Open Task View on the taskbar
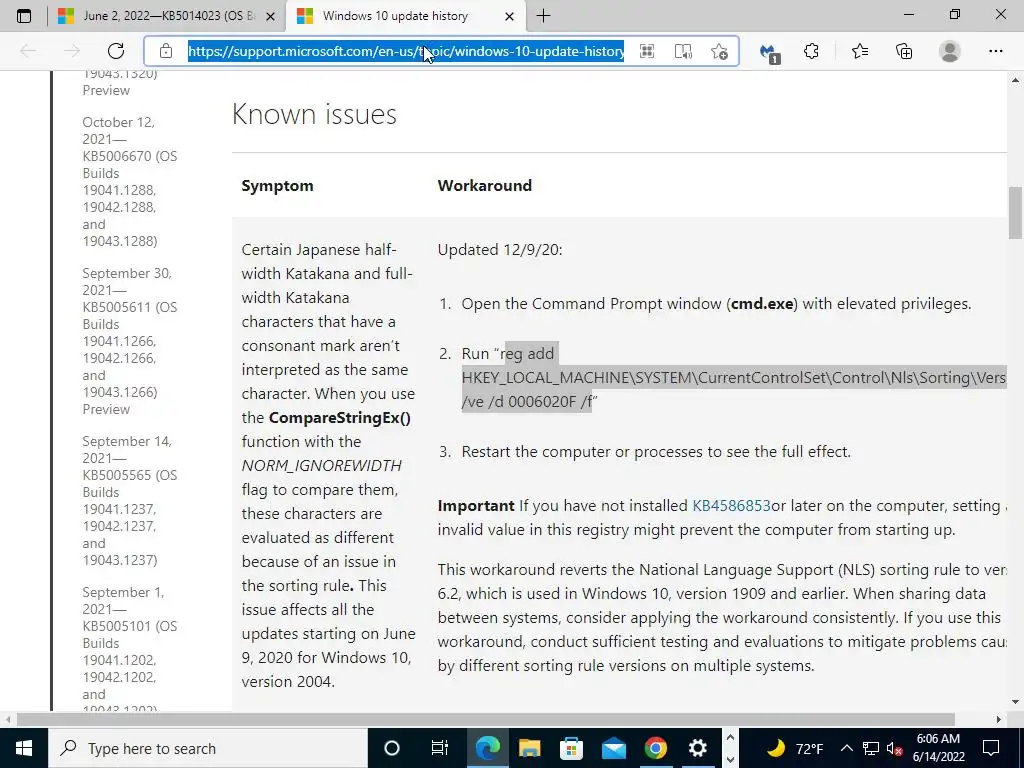The height and width of the screenshot is (768, 1024). point(440,748)
